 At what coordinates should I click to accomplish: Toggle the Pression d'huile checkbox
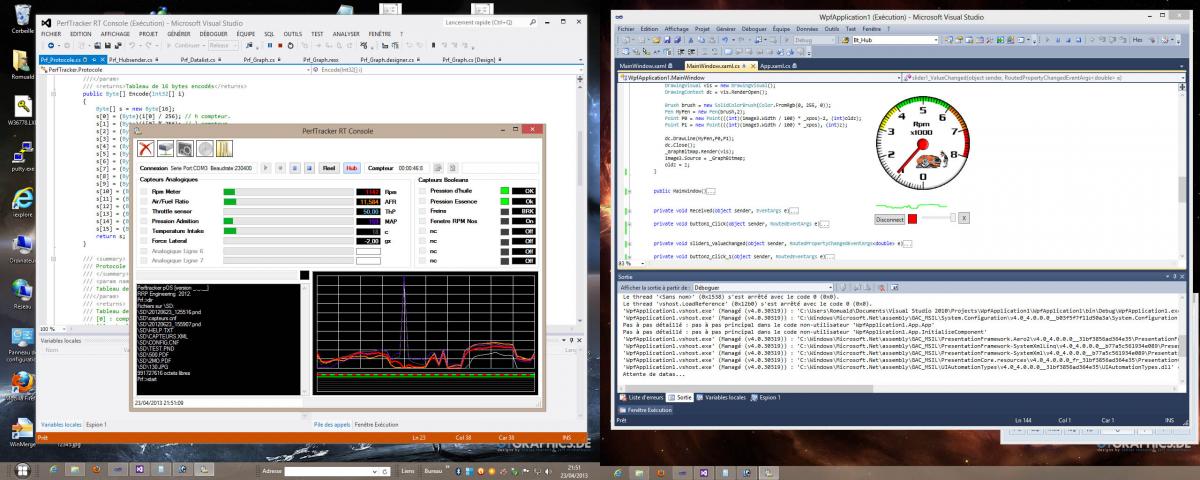423,191
